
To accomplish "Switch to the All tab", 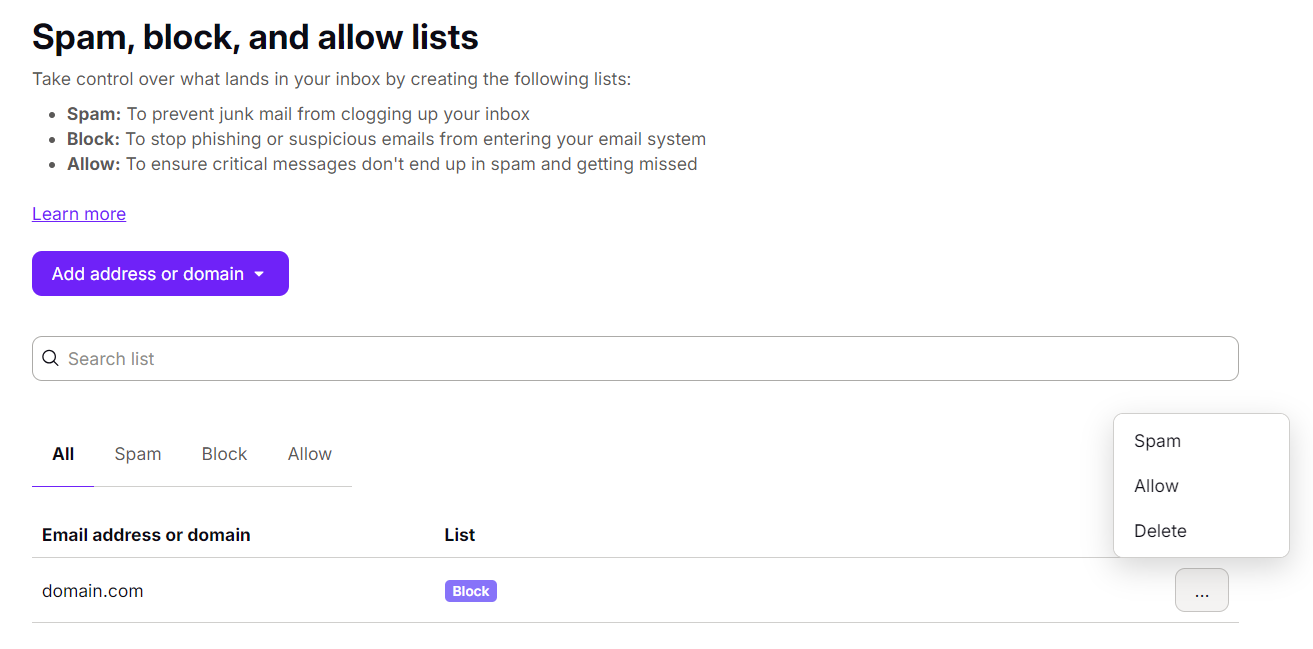I will point(63,454).
